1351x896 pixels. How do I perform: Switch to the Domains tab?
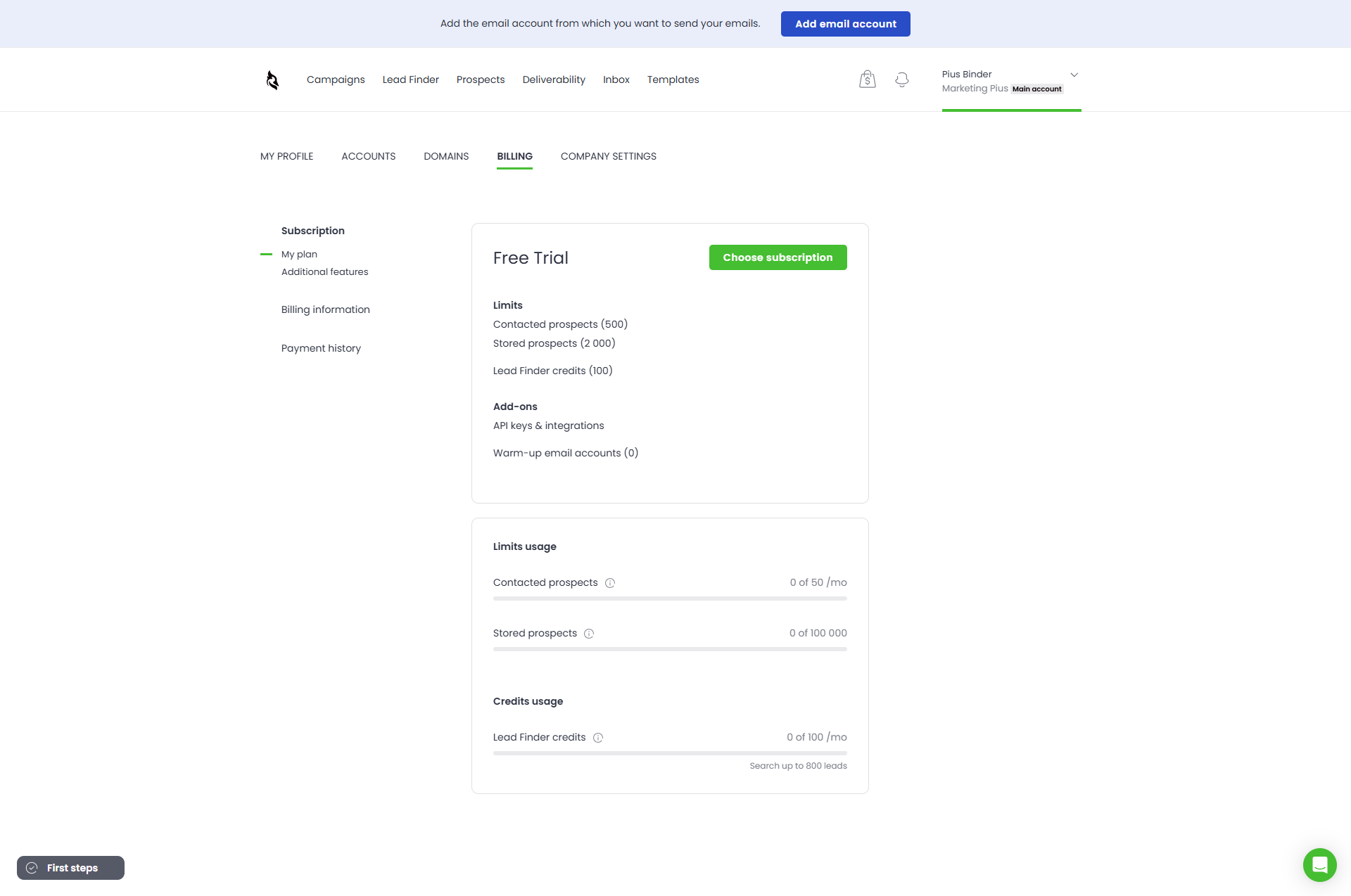click(446, 156)
